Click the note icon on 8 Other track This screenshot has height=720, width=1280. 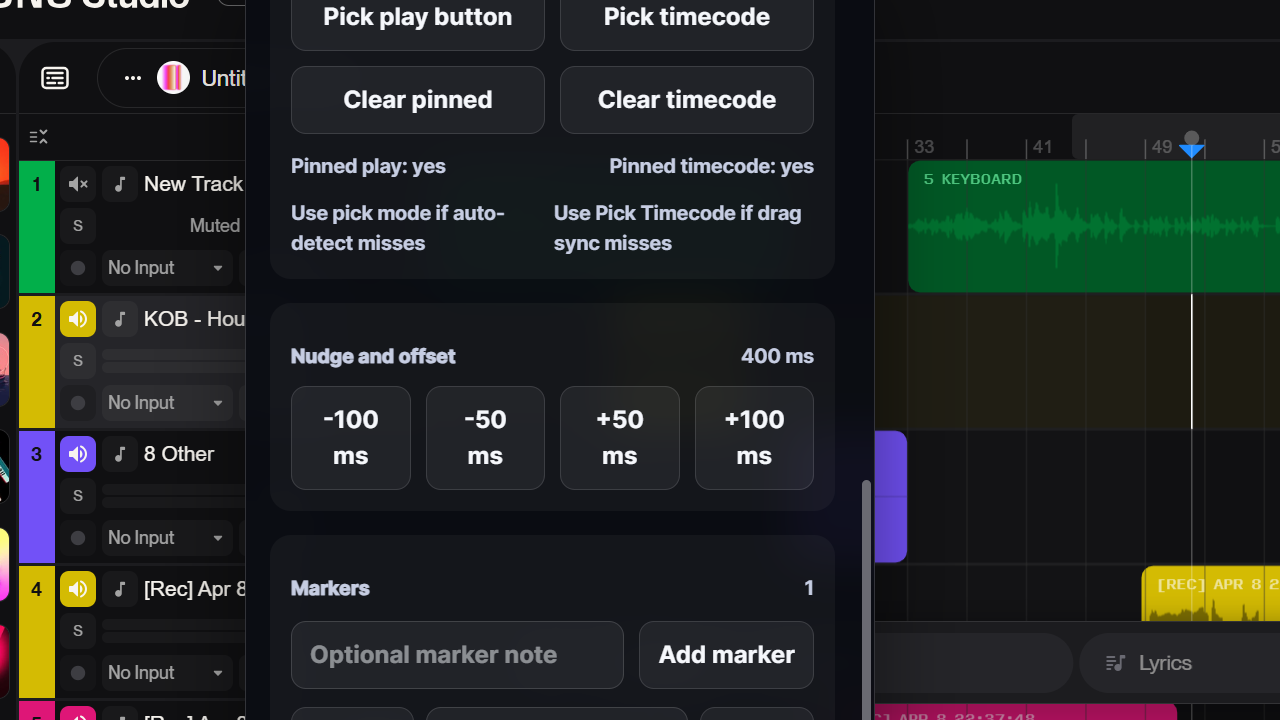(120, 454)
